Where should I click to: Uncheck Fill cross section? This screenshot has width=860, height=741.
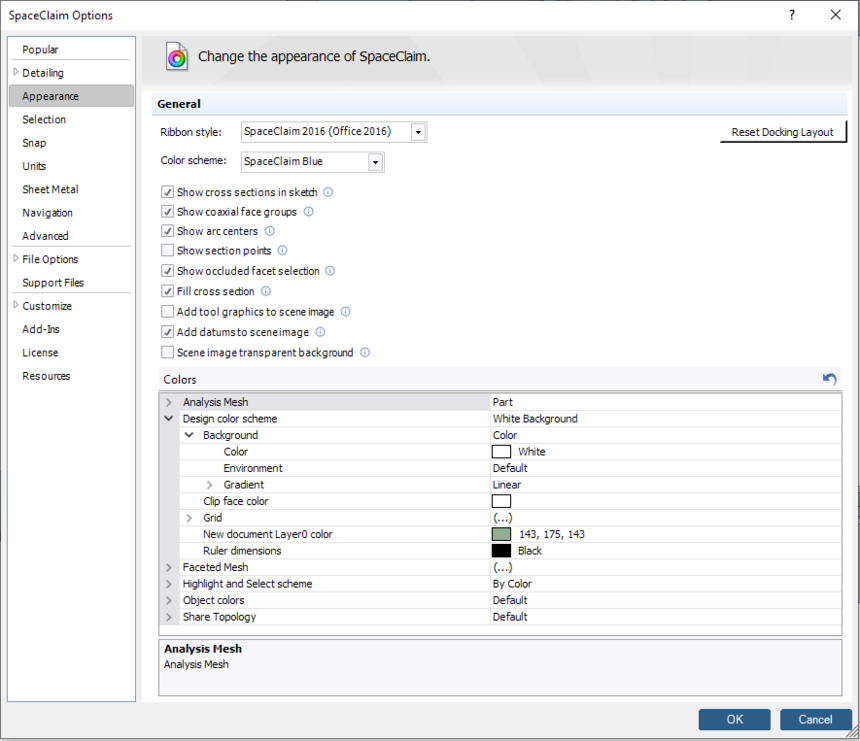167,291
